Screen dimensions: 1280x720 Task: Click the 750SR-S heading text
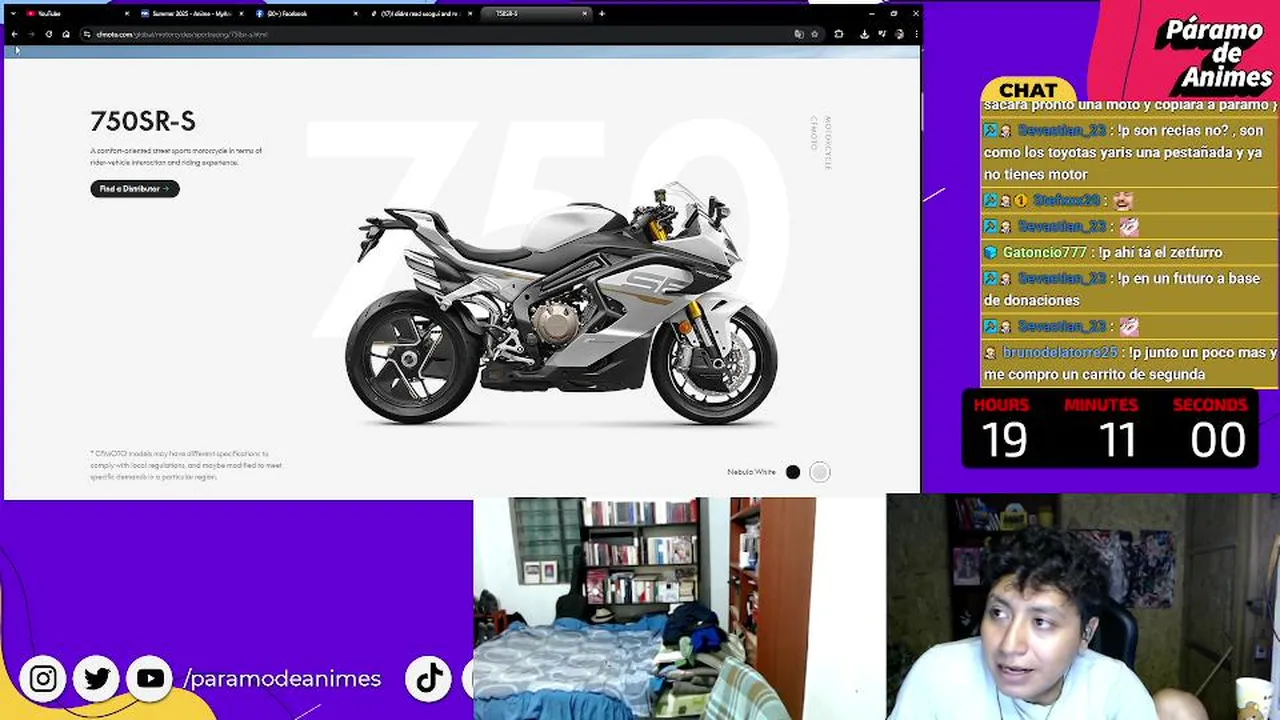click(143, 122)
